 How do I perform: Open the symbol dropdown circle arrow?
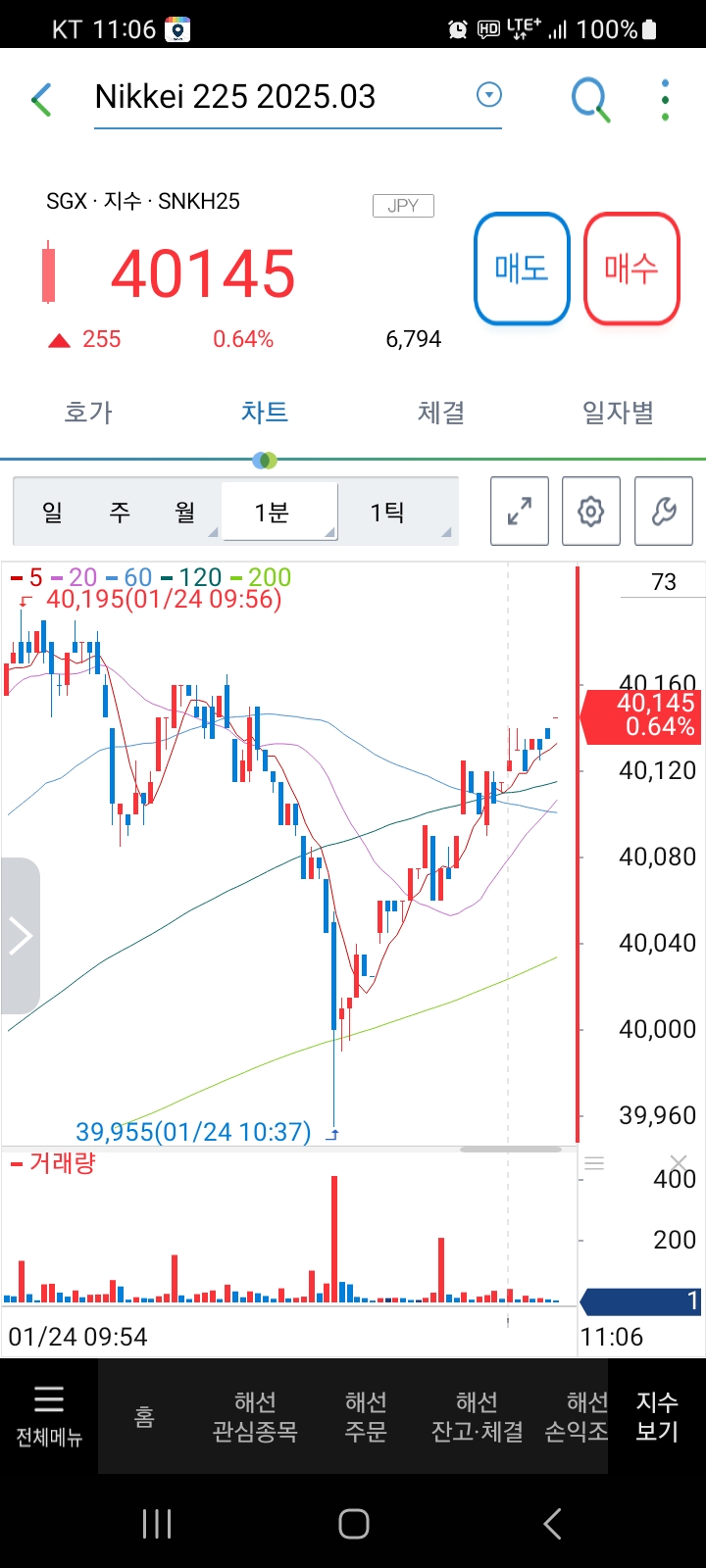tap(488, 95)
